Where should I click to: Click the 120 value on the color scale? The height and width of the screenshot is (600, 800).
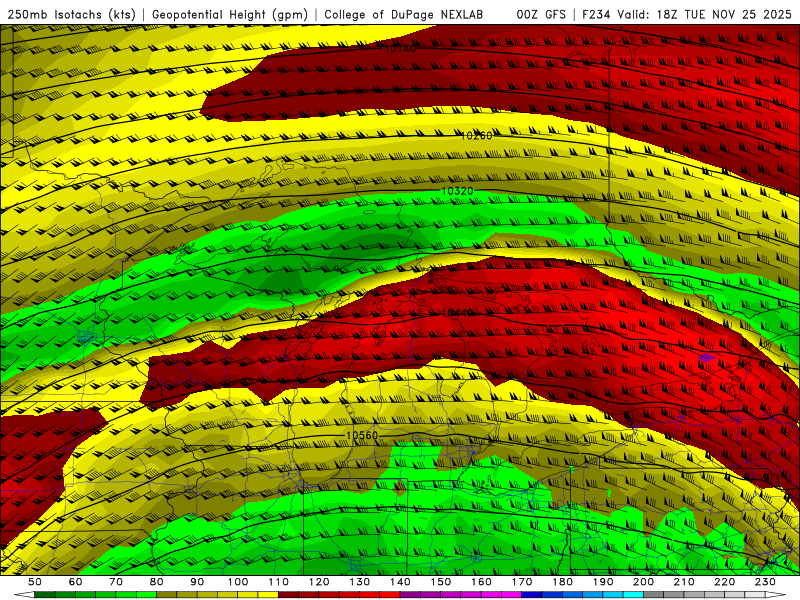click(x=319, y=582)
